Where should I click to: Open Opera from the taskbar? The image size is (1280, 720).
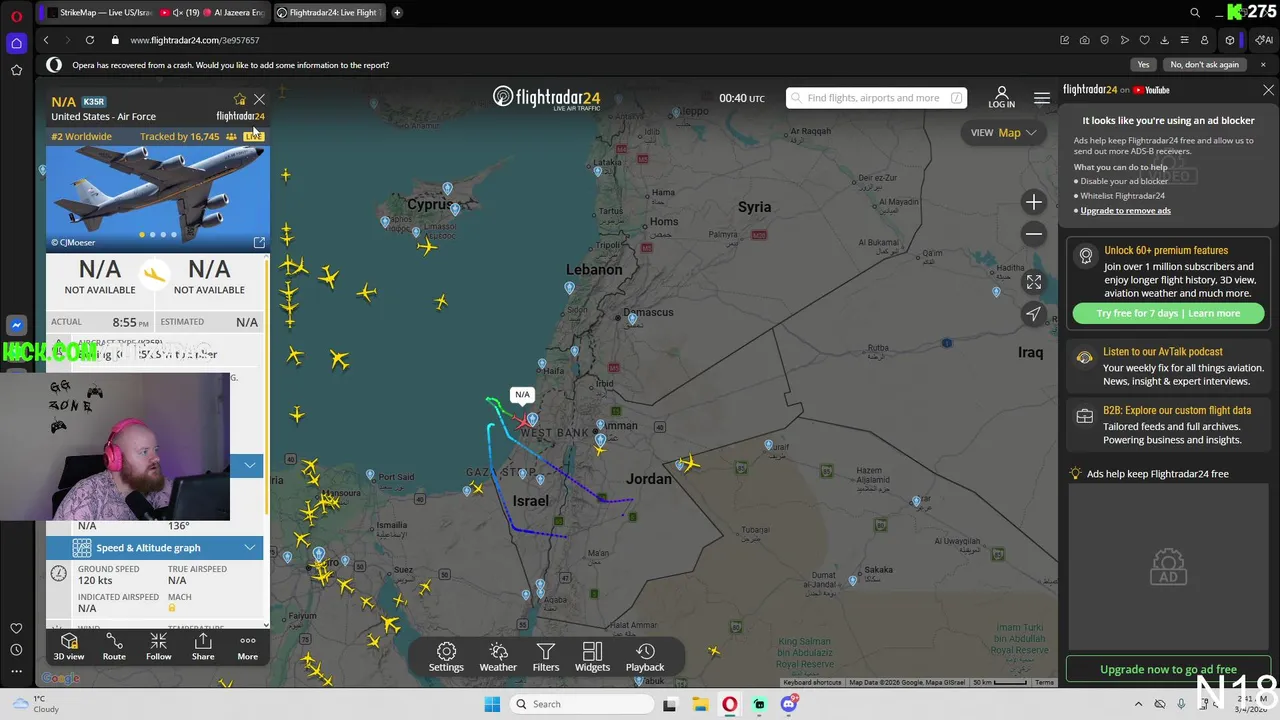[730, 704]
